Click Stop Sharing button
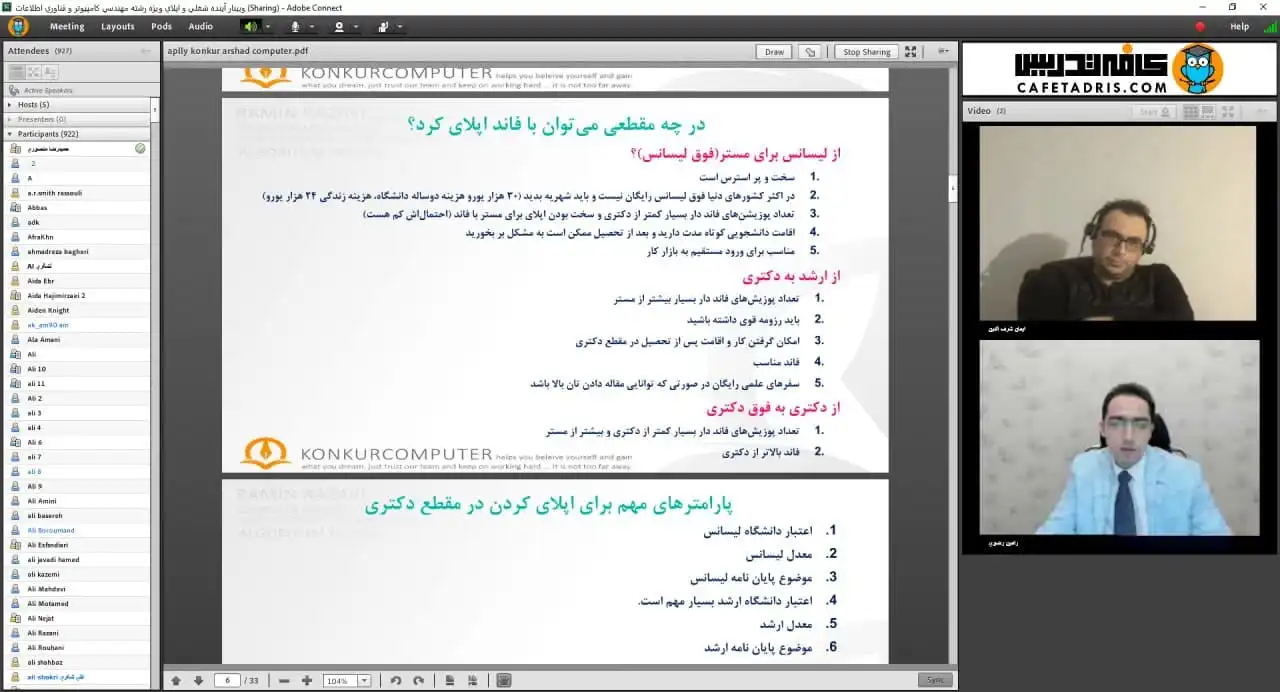Screen dimensions: 1280x692 click(x=866, y=52)
